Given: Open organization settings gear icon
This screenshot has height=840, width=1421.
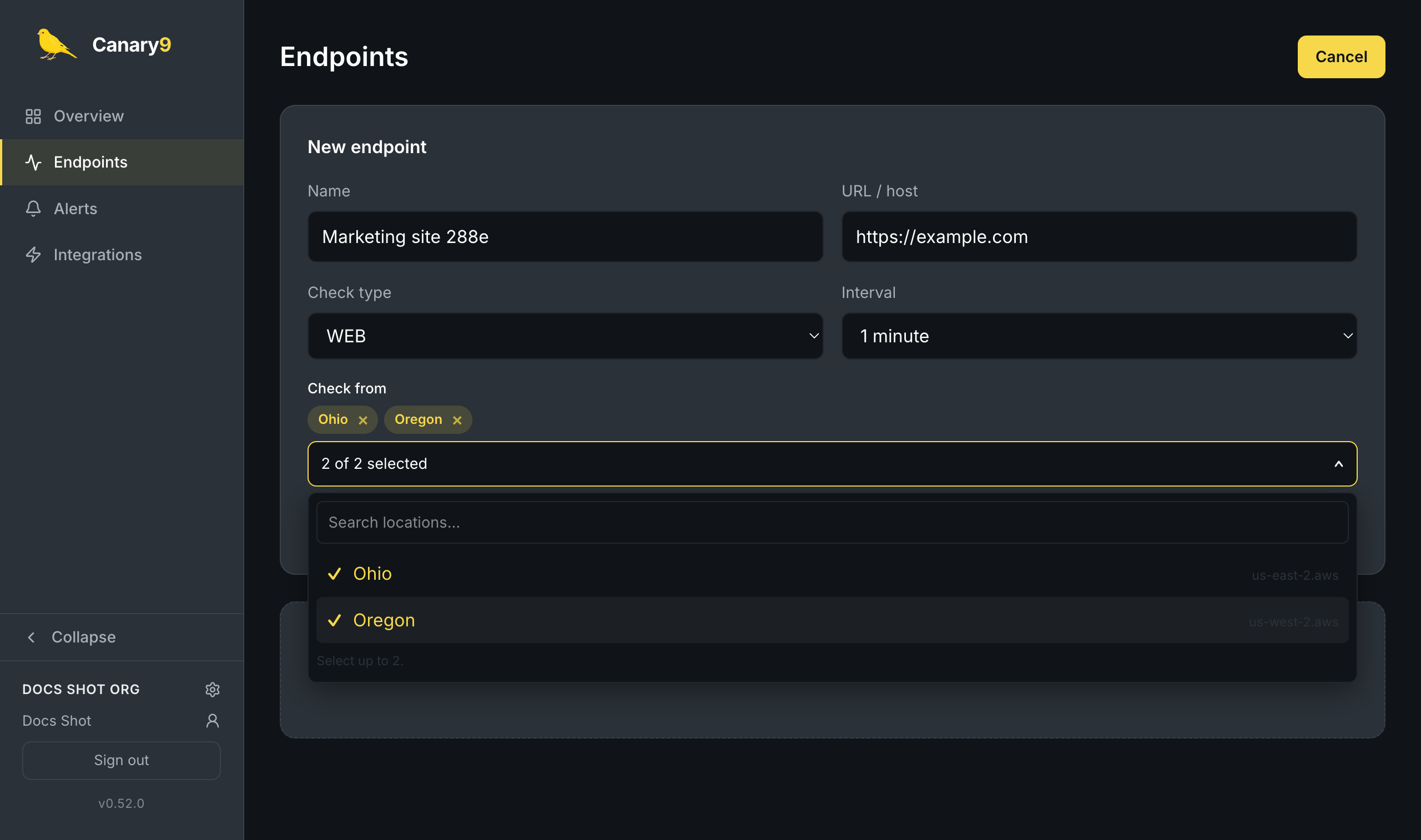Looking at the screenshot, I should pos(212,690).
